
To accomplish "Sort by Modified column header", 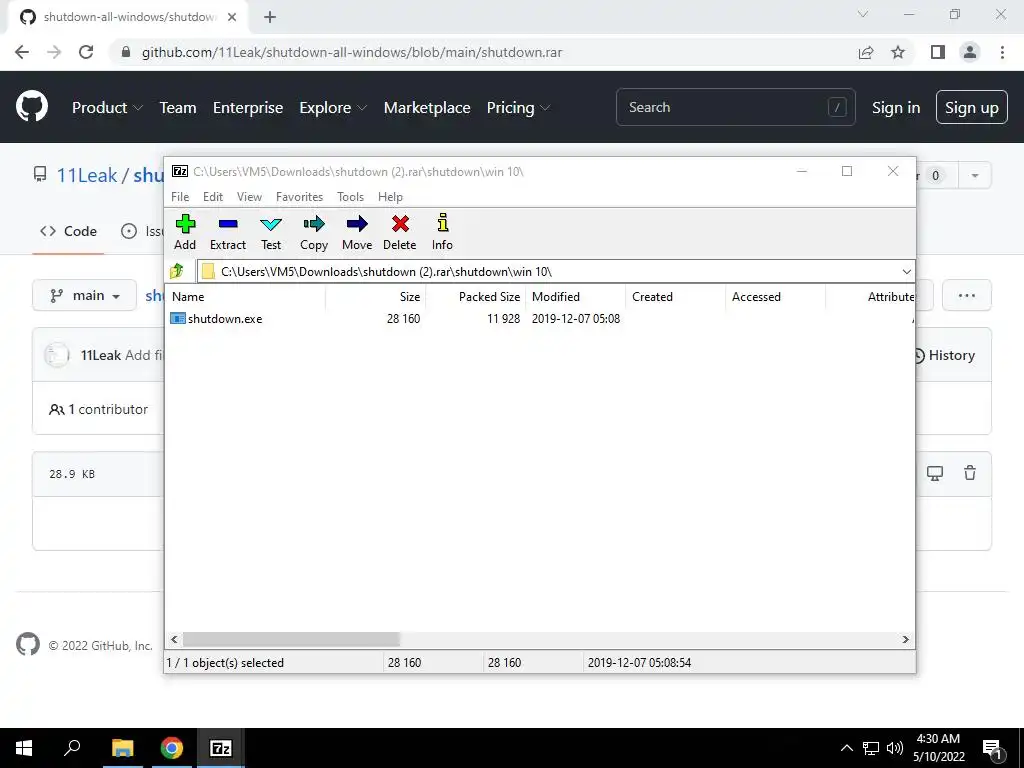I will pos(575,296).
